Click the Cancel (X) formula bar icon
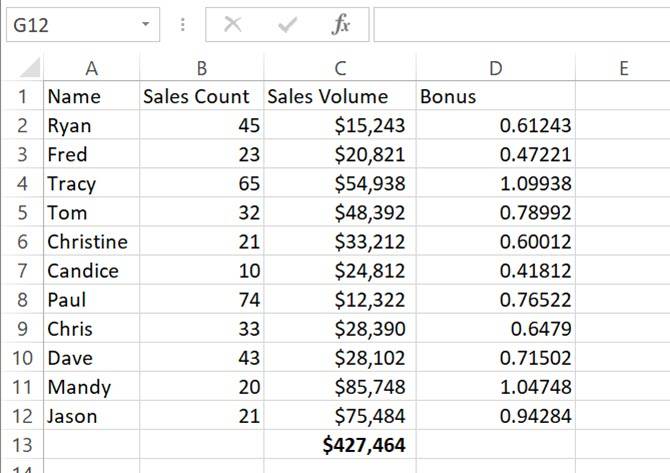 [233, 25]
